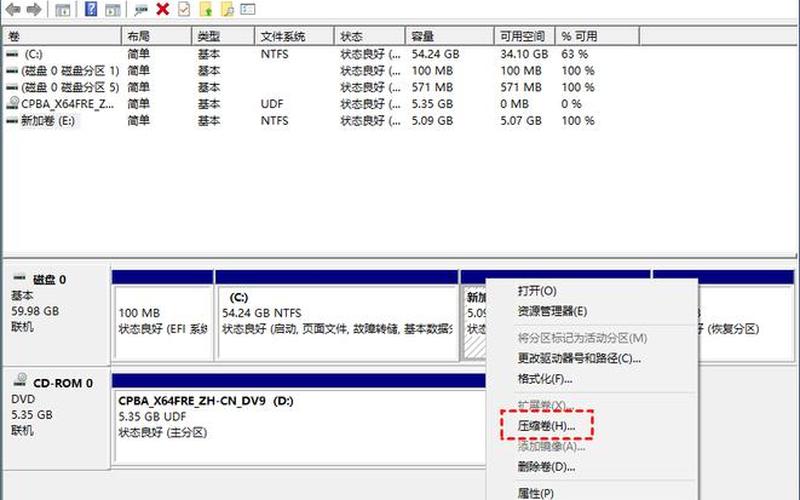The width and height of the screenshot is (800, 500).
Task: Toggle the console tree icon after Forward arrow
Action: pos(63,10)
